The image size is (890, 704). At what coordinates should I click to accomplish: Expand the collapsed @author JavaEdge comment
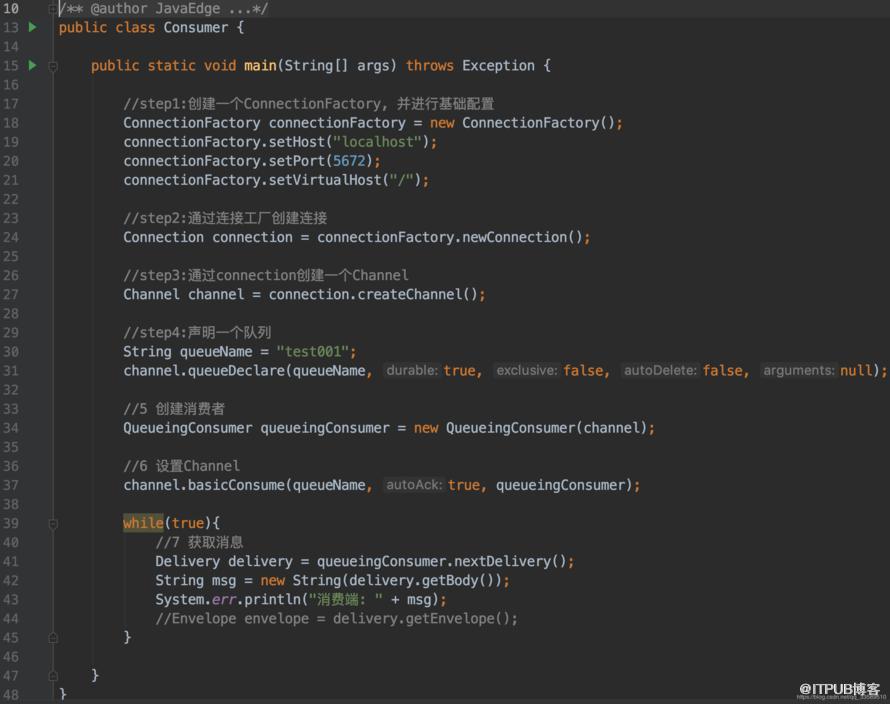click(53, 9)
